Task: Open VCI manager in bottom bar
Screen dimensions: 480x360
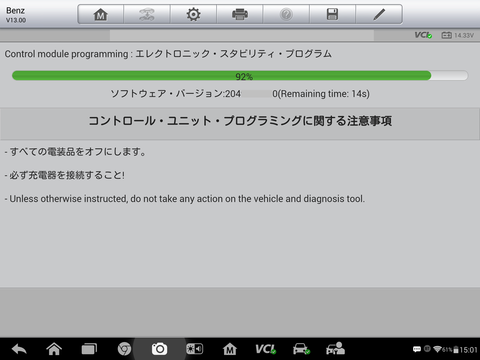Action: pyautogui.click(x=265, y=349)
